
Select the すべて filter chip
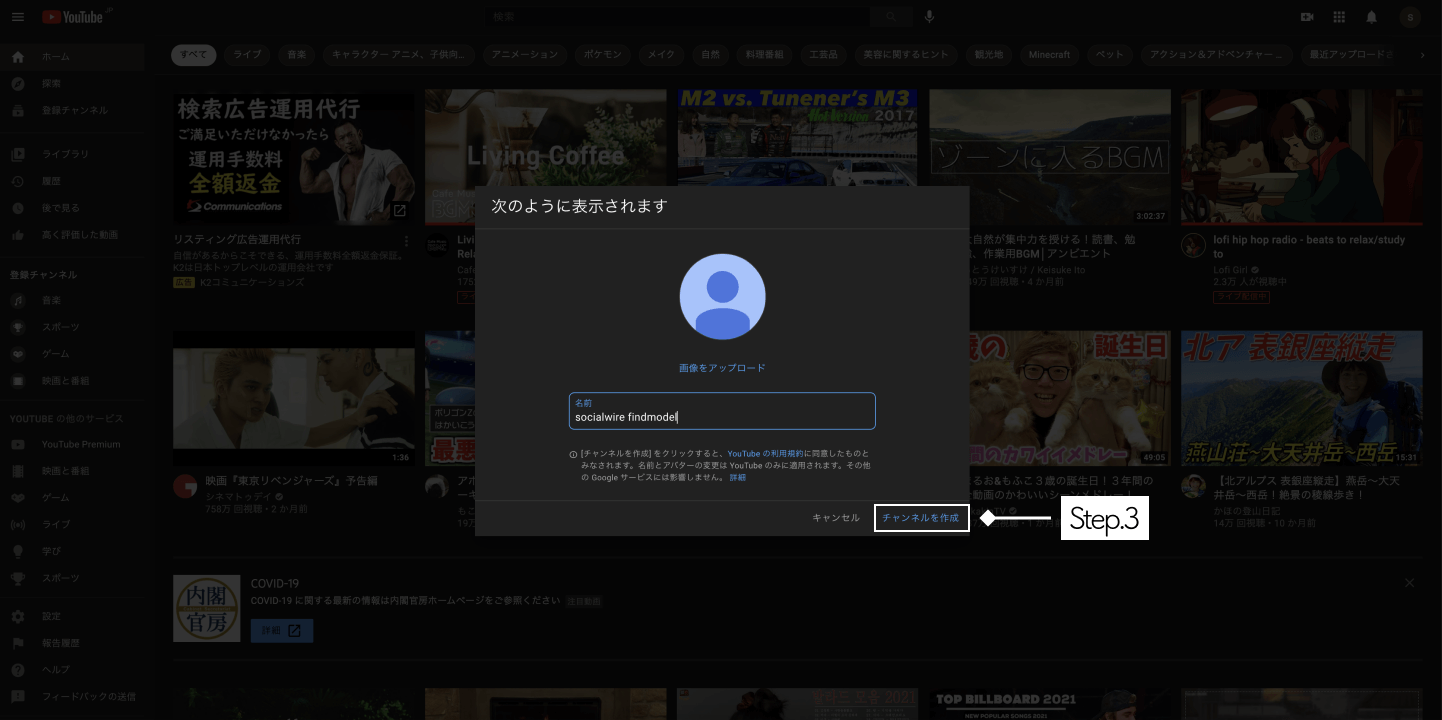pyautogui.click(x=193, y=55)
